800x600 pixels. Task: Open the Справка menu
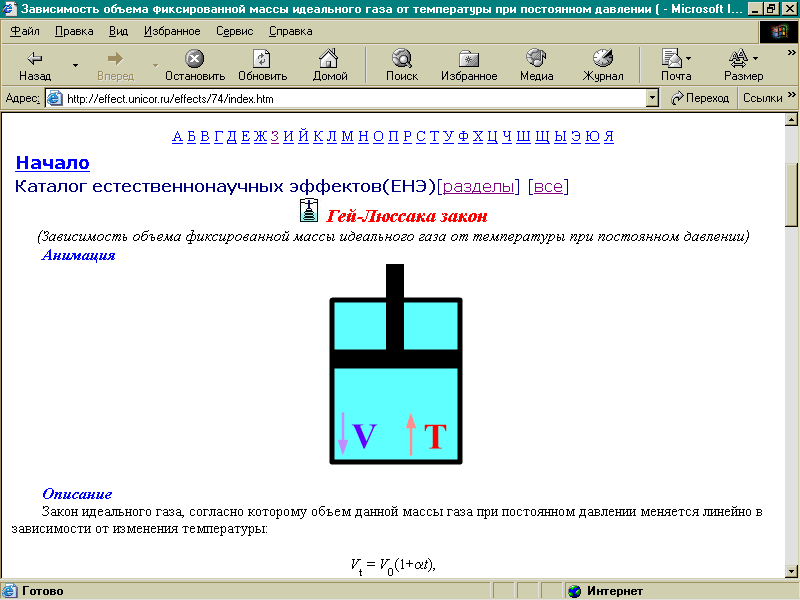[x=290, y=31]
